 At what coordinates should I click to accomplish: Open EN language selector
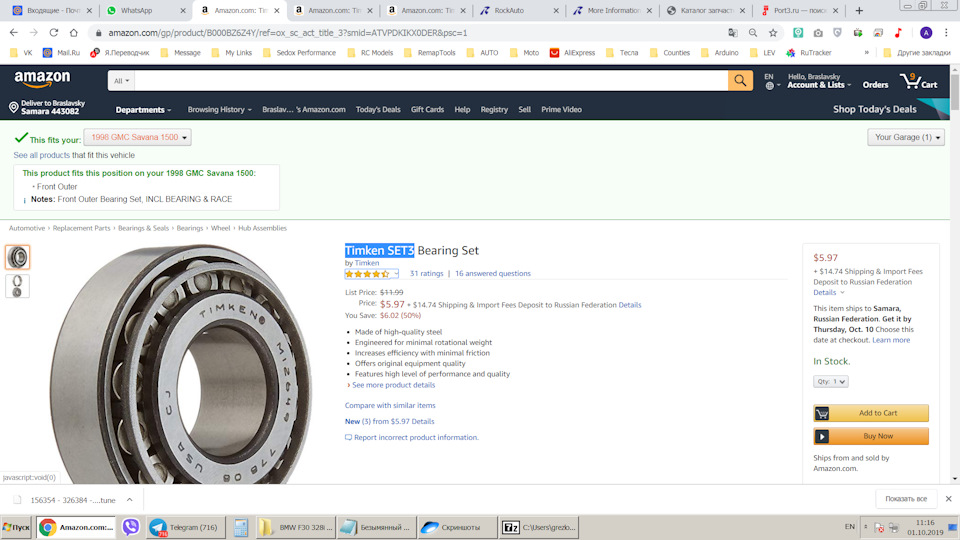pyautogui.click(x=771, y=81)
